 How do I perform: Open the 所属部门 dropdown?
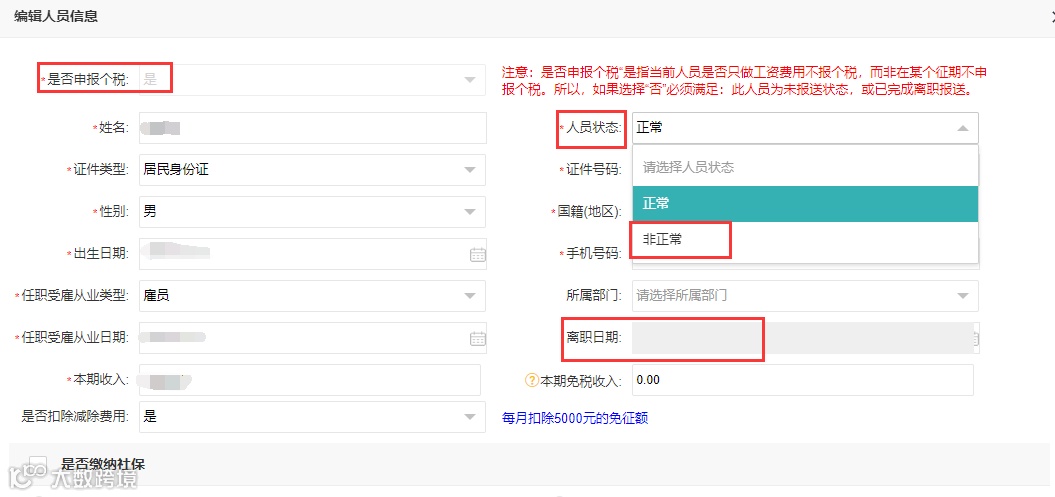(x=962, y=296)
